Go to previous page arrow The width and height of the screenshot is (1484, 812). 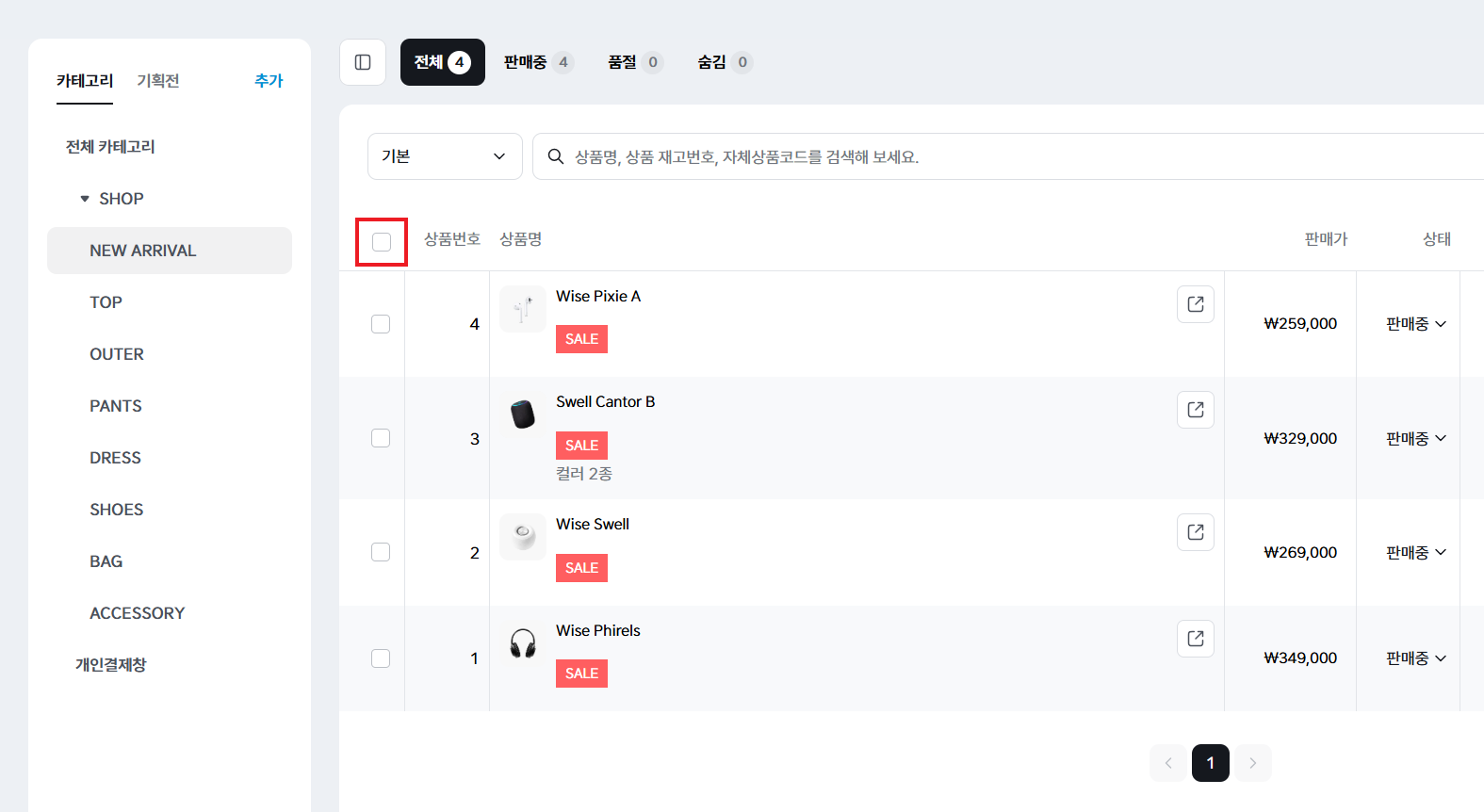click(x=1168, y=763)
